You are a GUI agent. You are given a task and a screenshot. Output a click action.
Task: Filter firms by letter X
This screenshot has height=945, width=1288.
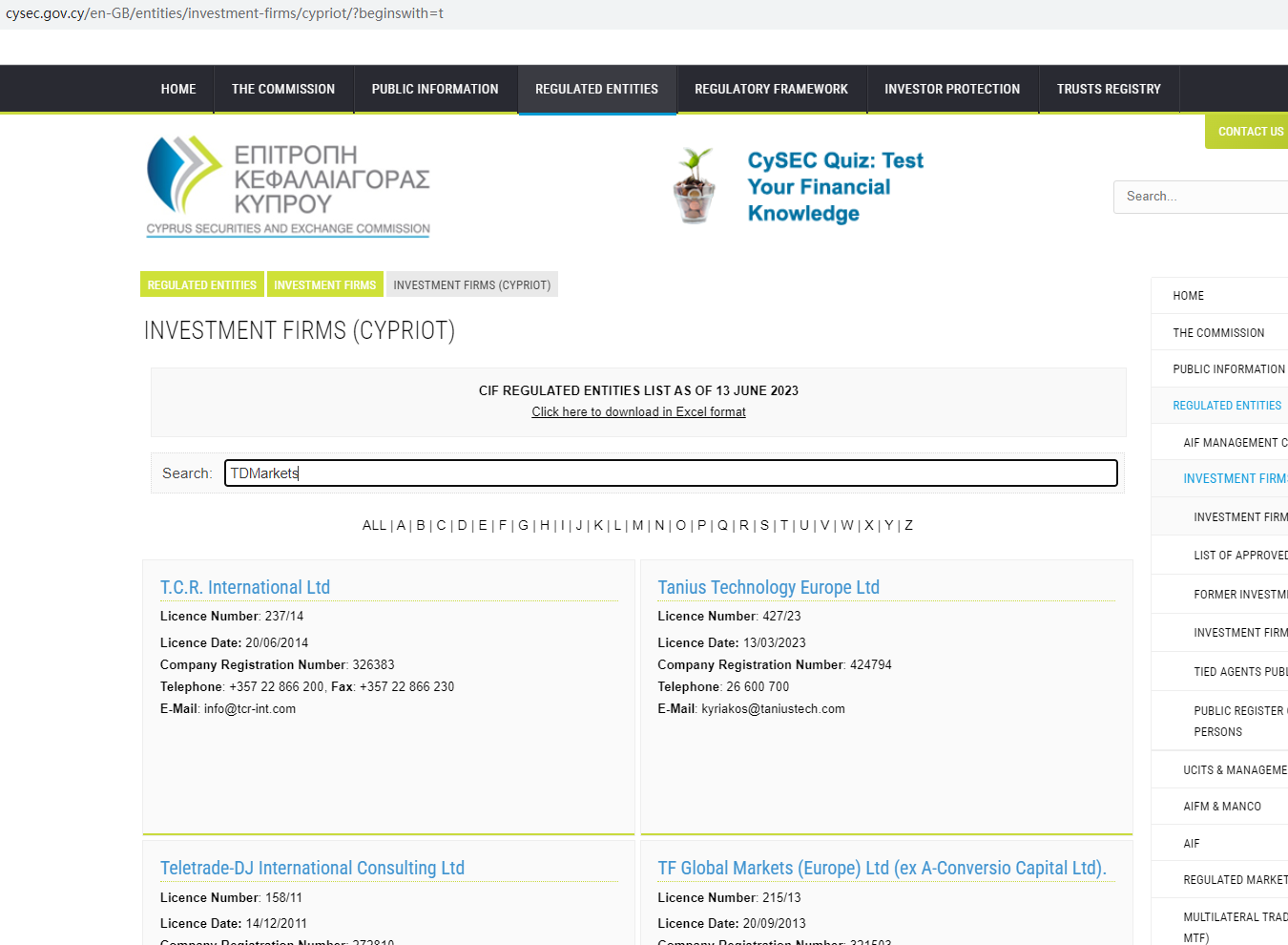click(869, 525)
